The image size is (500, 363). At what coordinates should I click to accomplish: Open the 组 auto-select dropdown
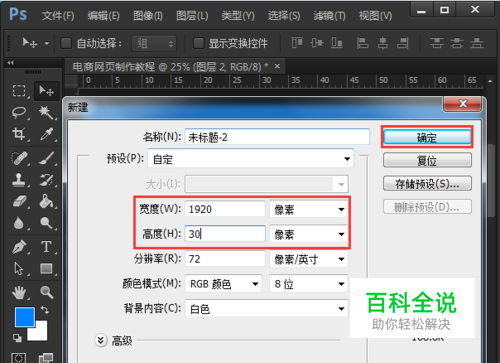click(x=154, y=43)
